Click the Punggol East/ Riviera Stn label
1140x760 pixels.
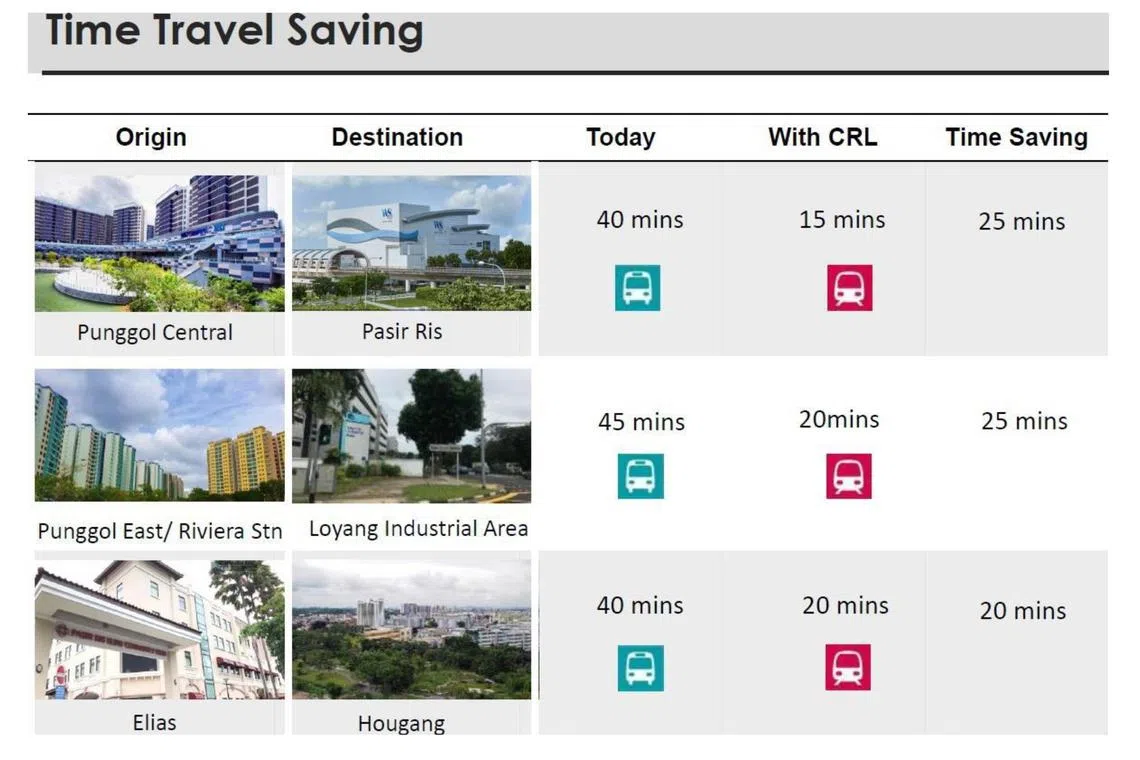[160, 531]
